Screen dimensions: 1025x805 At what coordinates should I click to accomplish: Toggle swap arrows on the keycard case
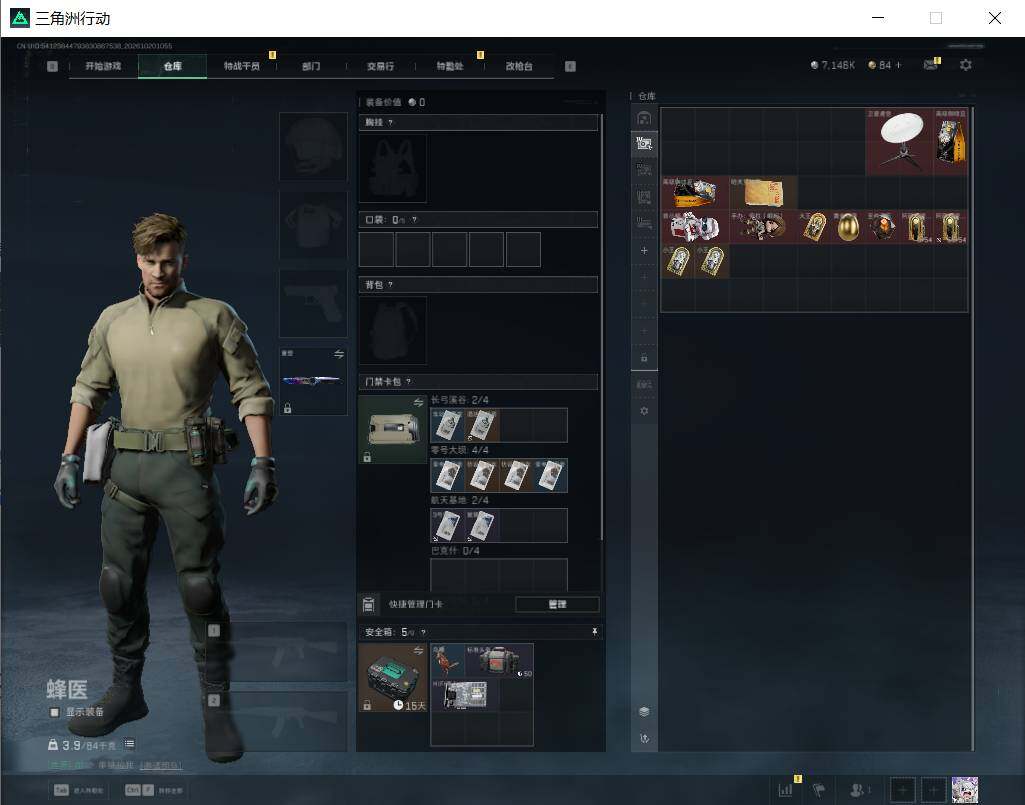pyautogui.click(x=418, y=403)
